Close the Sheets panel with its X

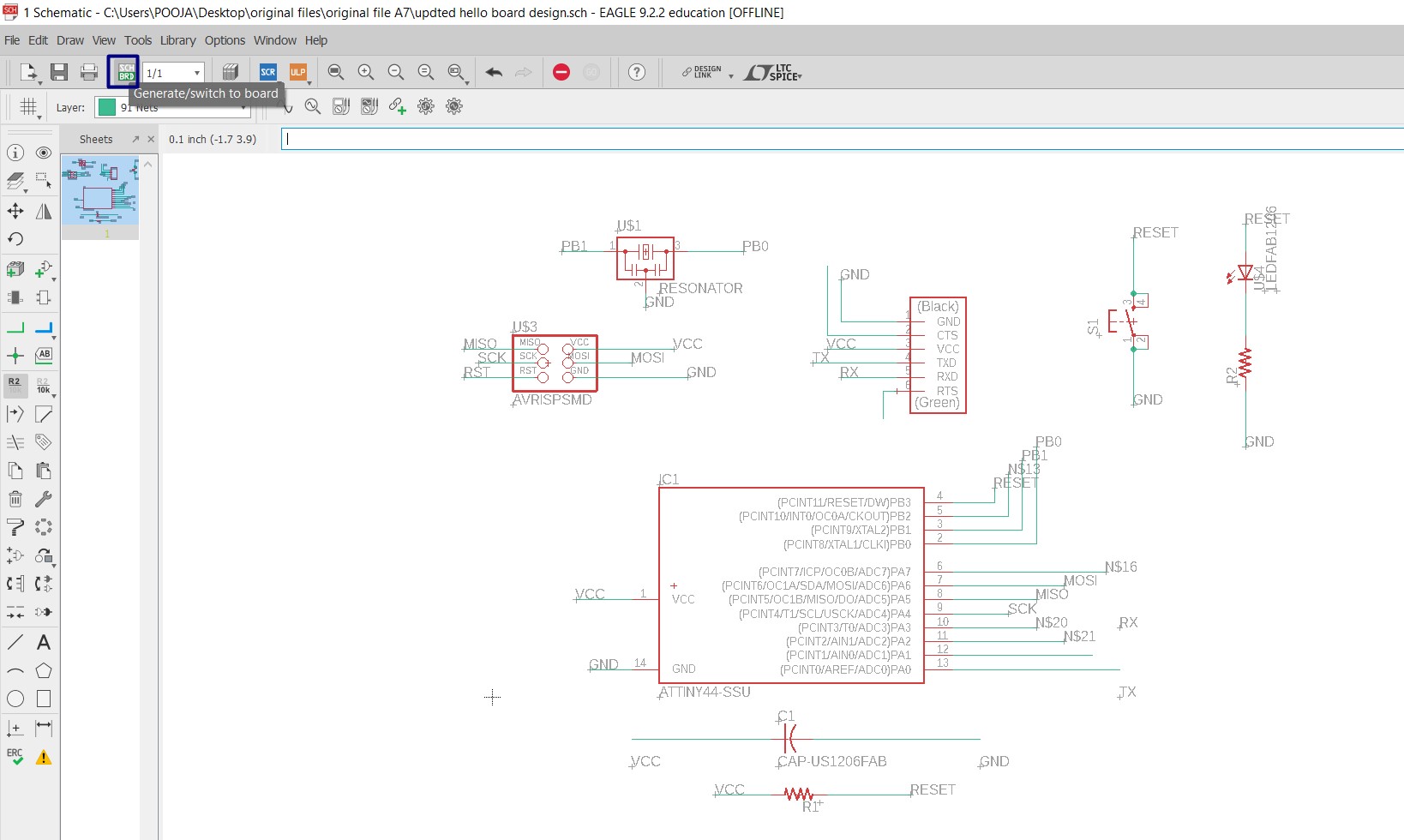coord(151,139)
